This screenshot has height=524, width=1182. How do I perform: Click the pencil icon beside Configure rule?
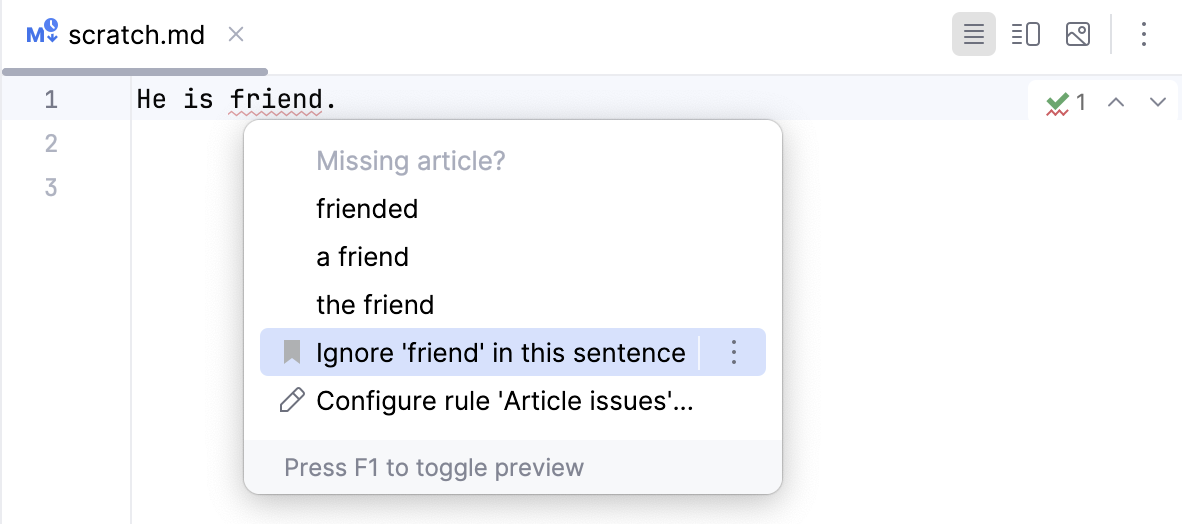coord(292,401)
